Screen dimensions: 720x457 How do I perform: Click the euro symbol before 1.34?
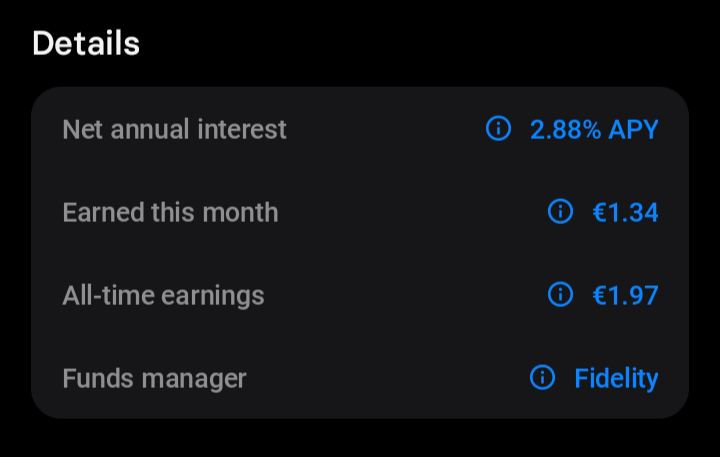coord(600,213)
